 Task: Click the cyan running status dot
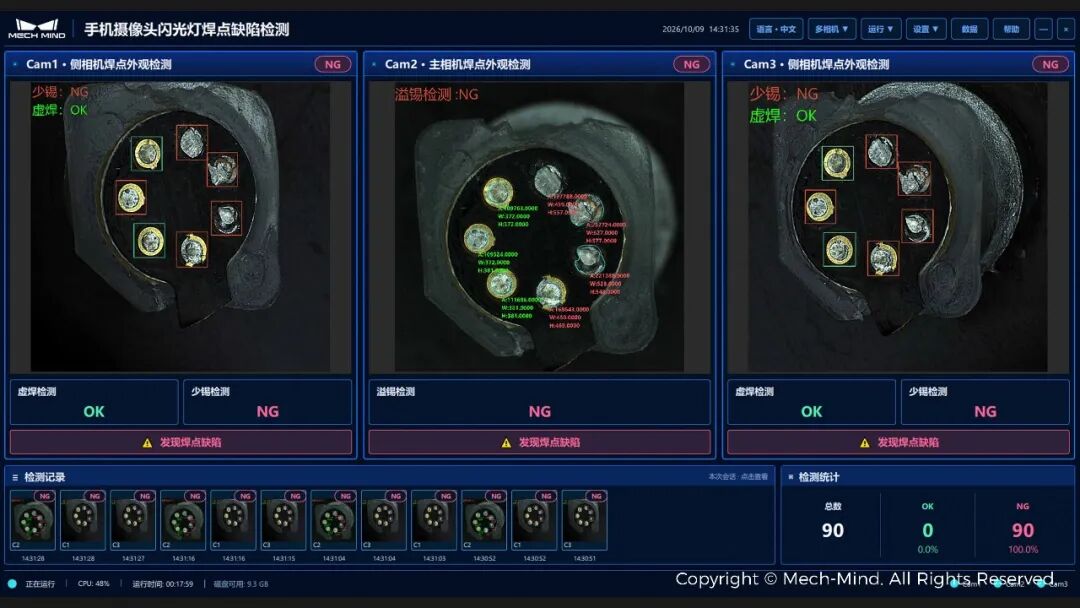pos(12,584)
